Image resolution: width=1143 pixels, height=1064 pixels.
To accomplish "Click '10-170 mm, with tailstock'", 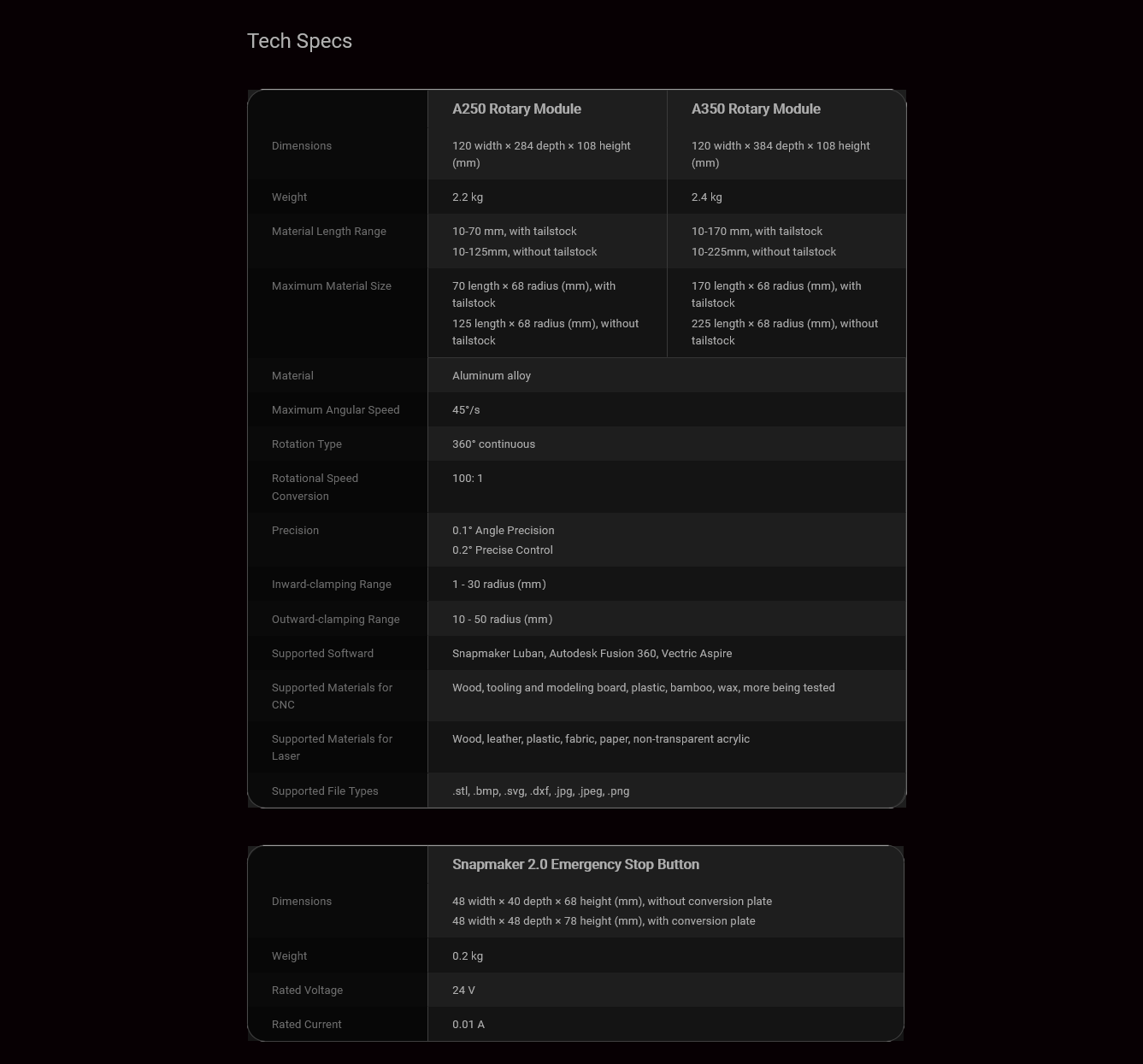I will (757, 232).
